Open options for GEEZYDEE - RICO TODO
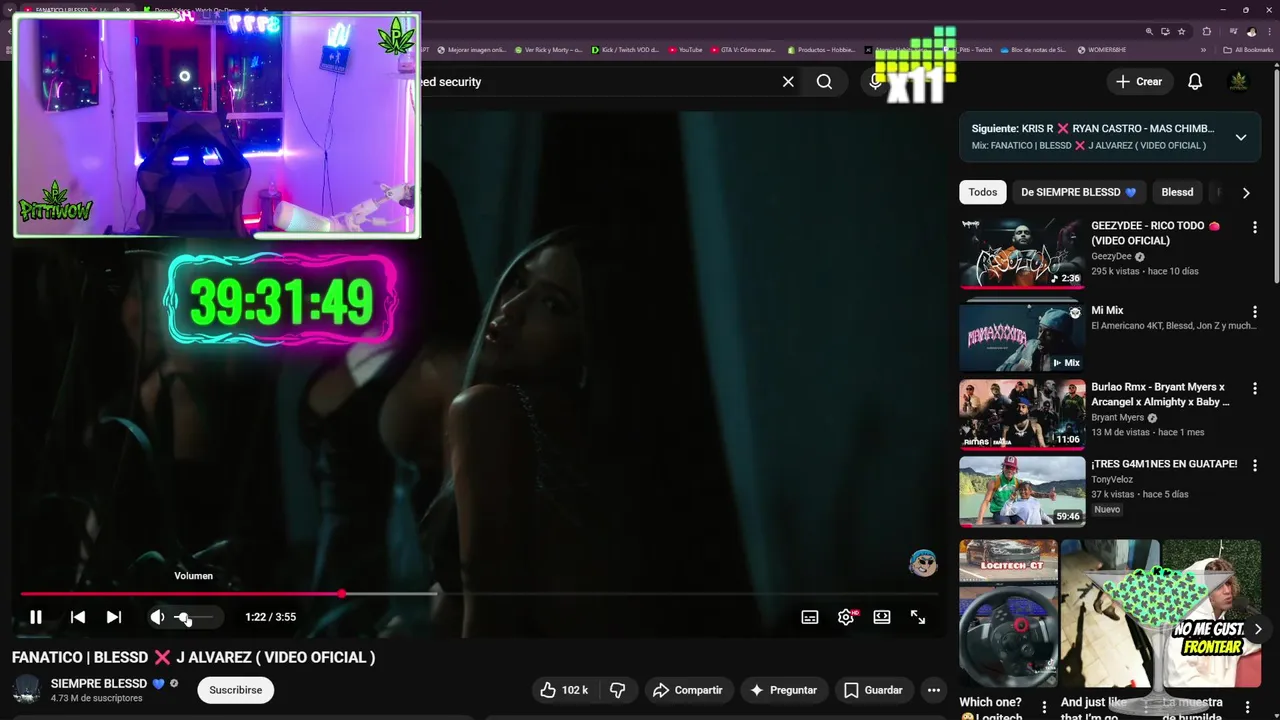The height and width of the screenshot is (720, 1280). pyautogui.click(x=1254, y=228)
